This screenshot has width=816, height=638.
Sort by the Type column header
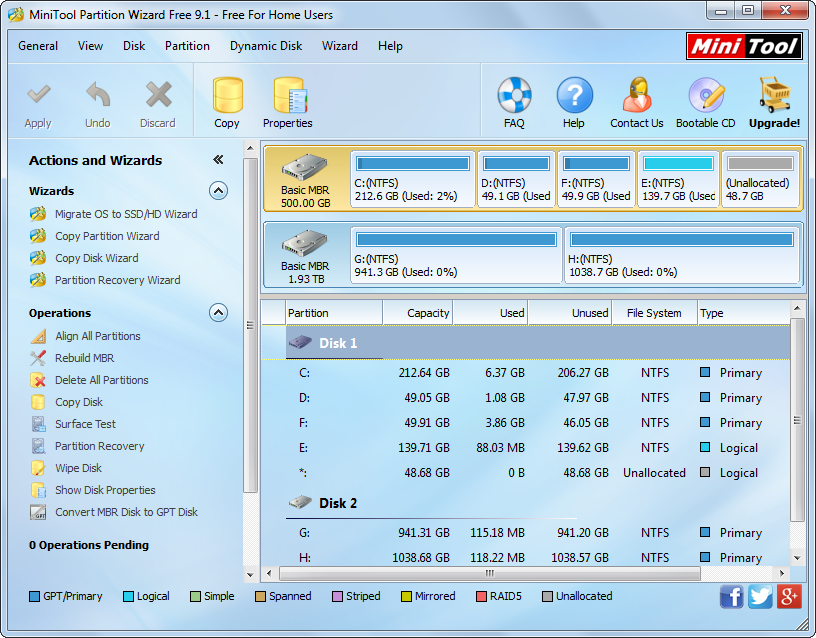coord(744,313)
